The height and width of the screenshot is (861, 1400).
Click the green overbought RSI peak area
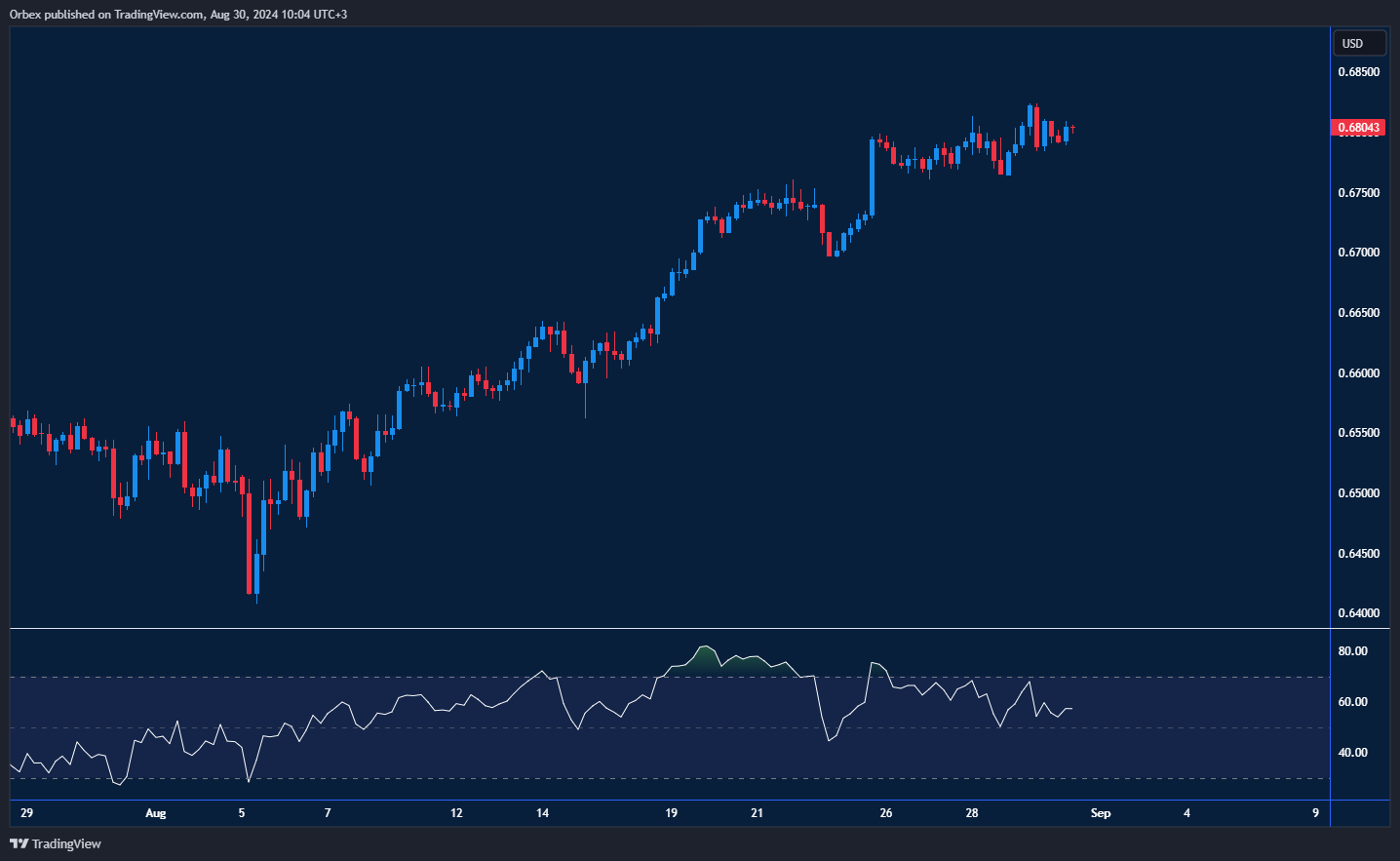tap(704, 654)
